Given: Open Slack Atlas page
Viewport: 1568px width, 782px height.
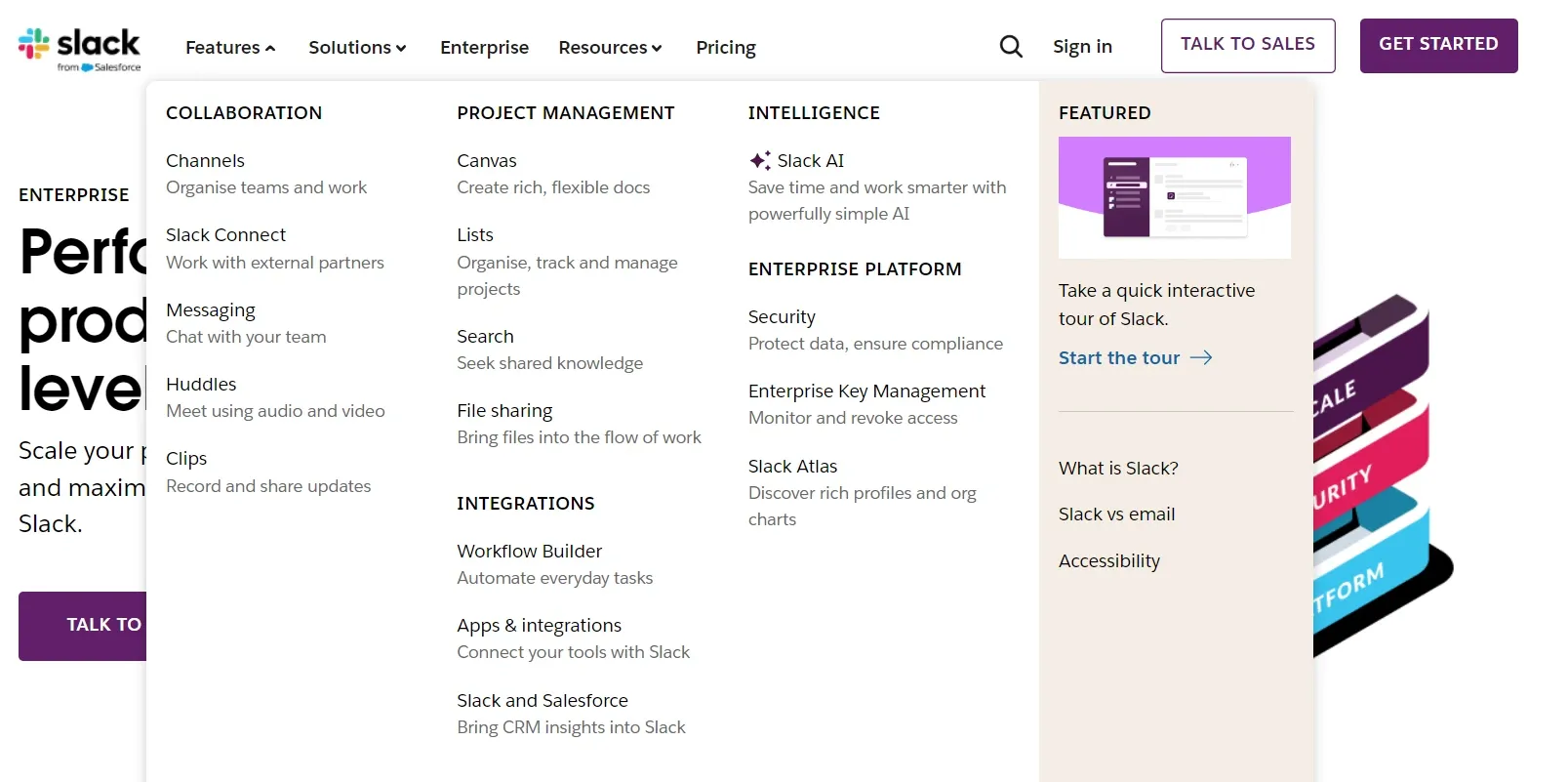Looking at the screenshot, I should click(792, 466).
